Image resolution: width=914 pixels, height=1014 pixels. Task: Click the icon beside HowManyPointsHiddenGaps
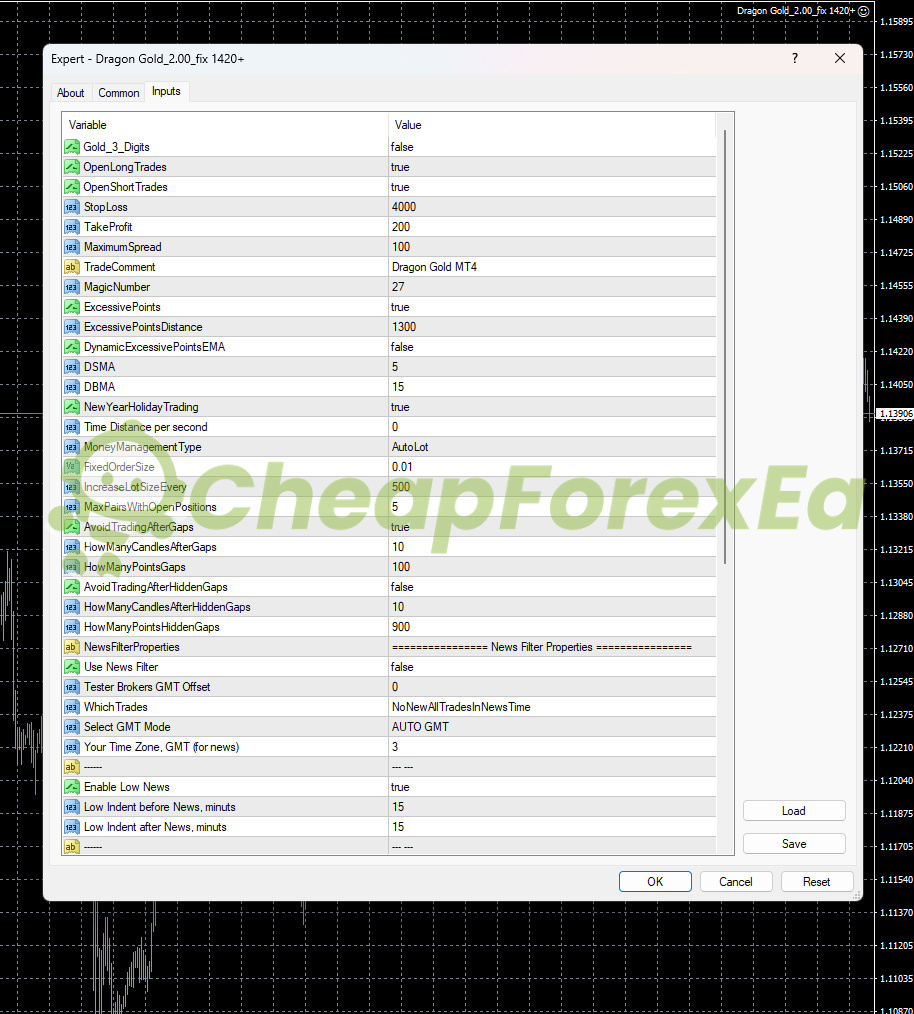(x=72, y=627)
